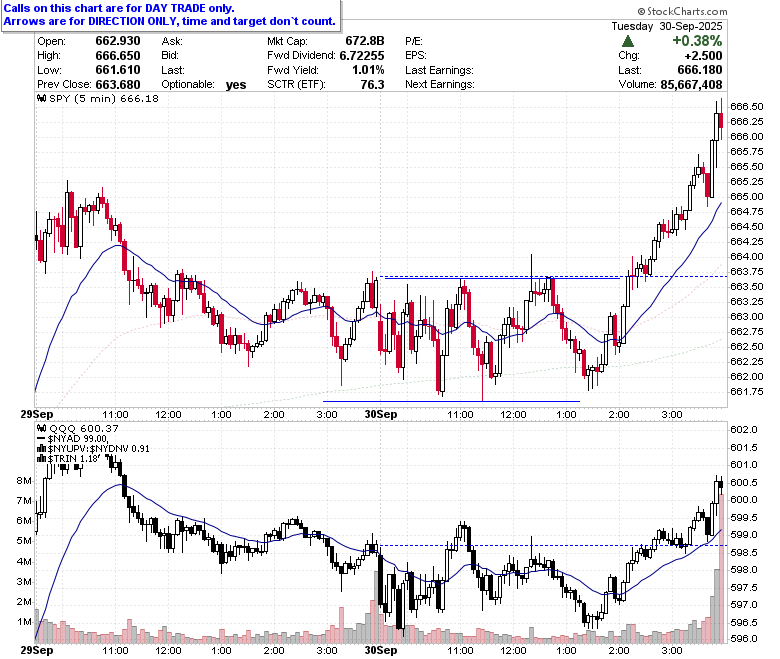Click the Mkt Cap value 672.8B
Screen dimensions: 780x659
point(365,41)
